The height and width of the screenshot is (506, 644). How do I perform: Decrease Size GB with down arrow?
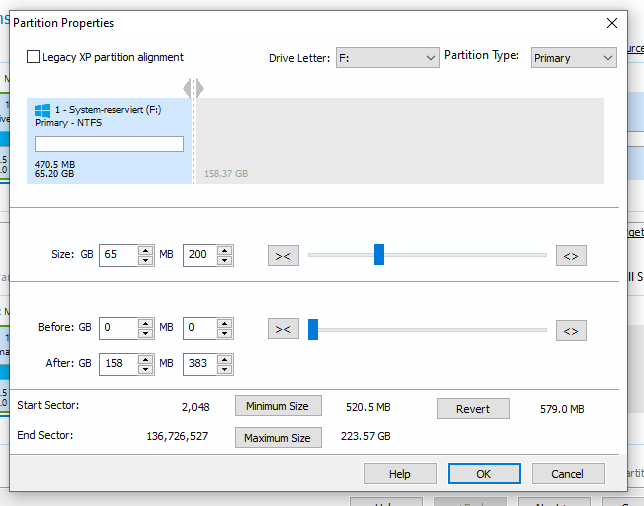click(x=145, y=260)
